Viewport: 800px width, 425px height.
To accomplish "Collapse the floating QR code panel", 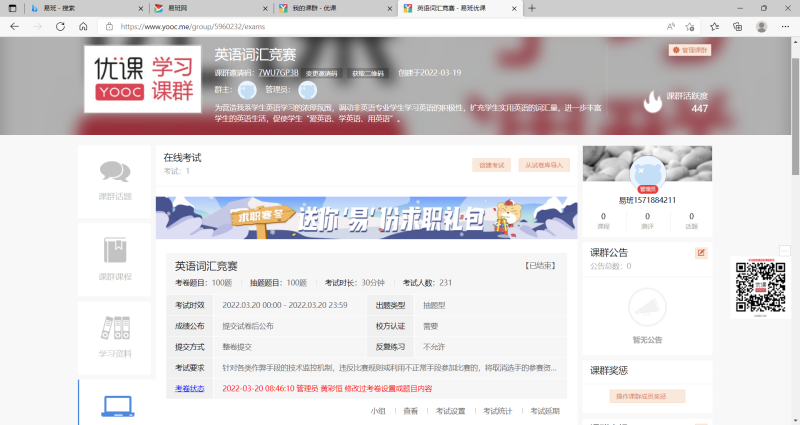I will pos(784,250).
